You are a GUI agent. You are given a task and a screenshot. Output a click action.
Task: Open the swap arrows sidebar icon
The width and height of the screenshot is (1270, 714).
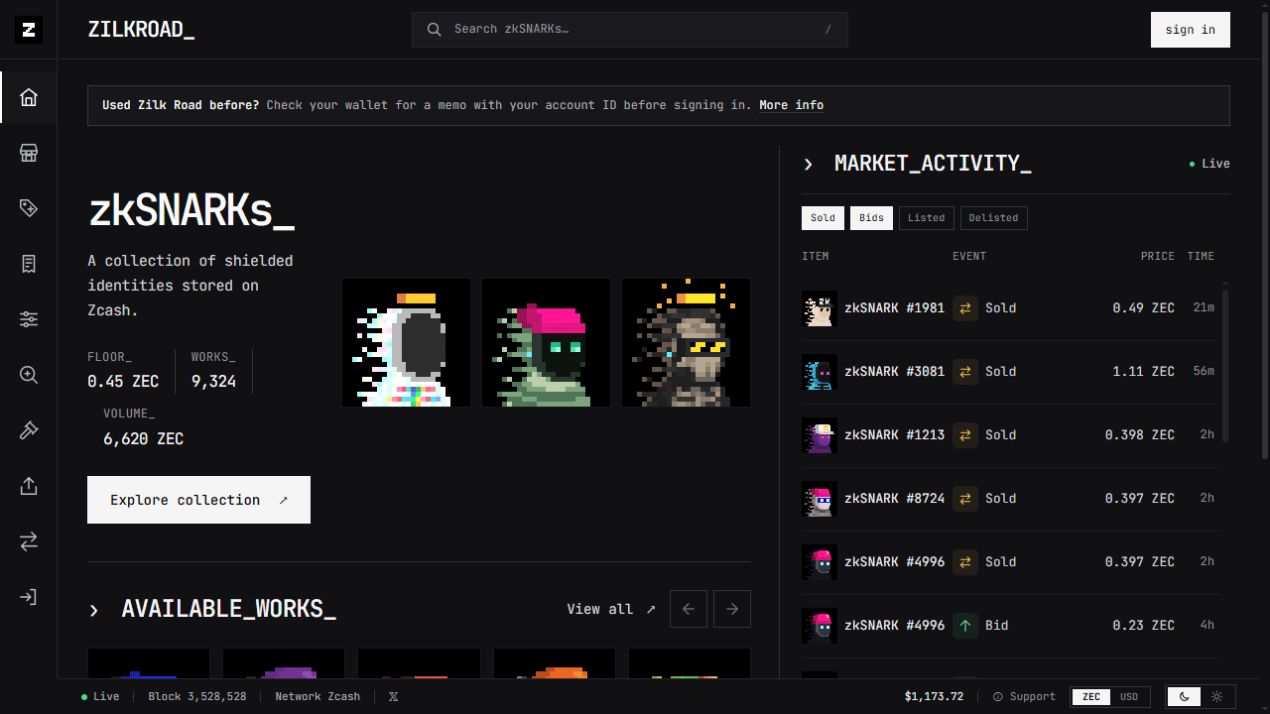pos(28,541)
